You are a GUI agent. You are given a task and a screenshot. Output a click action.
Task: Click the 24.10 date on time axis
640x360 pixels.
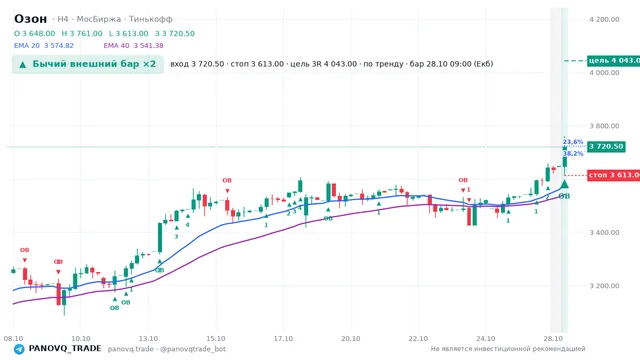pyautogui.click(x=486, y=339)
